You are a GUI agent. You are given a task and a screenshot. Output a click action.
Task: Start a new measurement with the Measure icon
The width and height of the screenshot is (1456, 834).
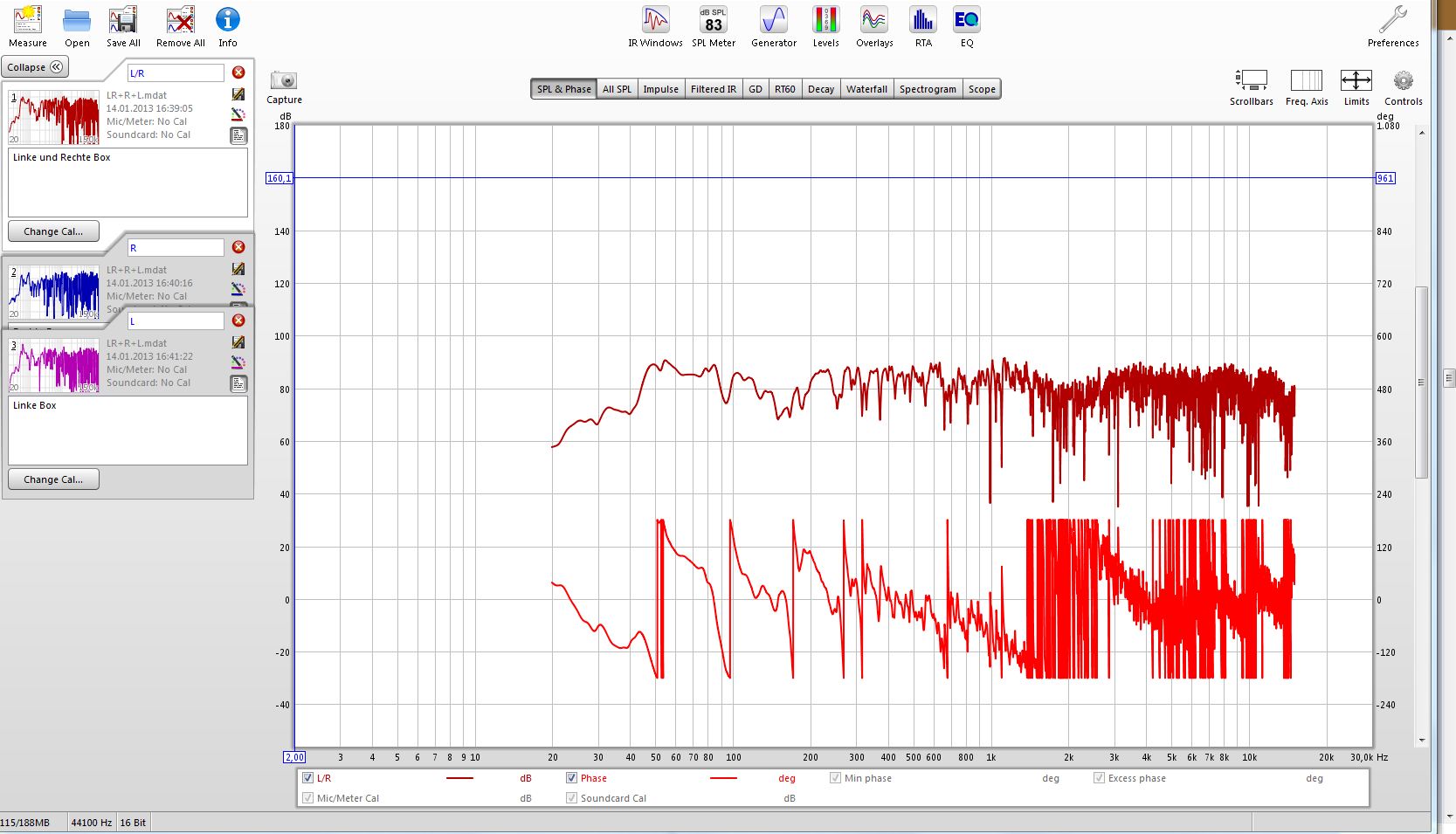pyautogui.click(x=27, y=26)
